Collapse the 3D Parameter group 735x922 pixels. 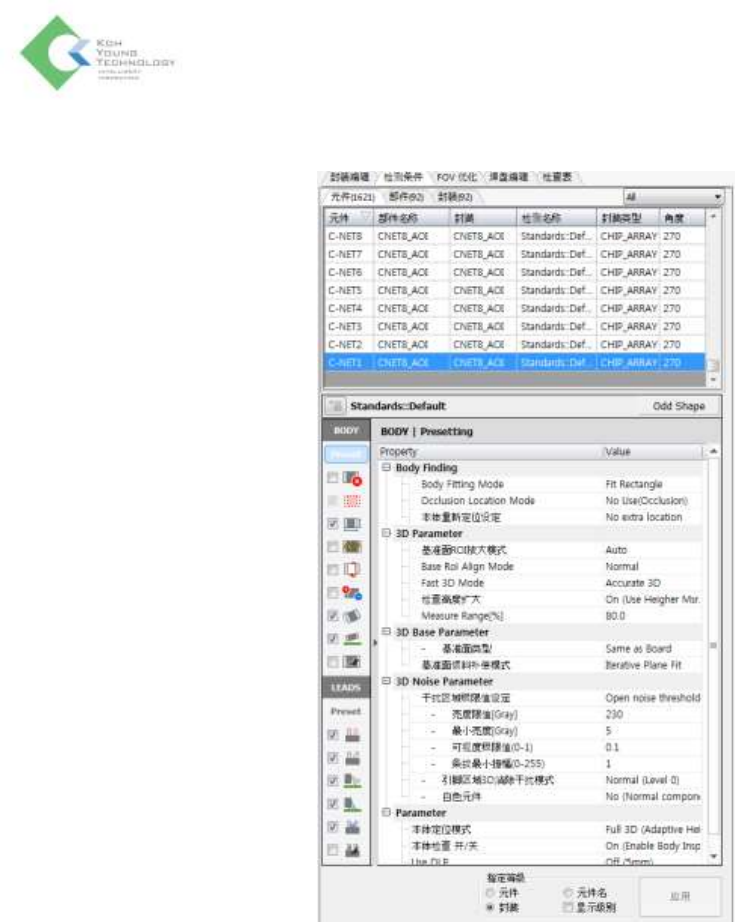(386, 533)
